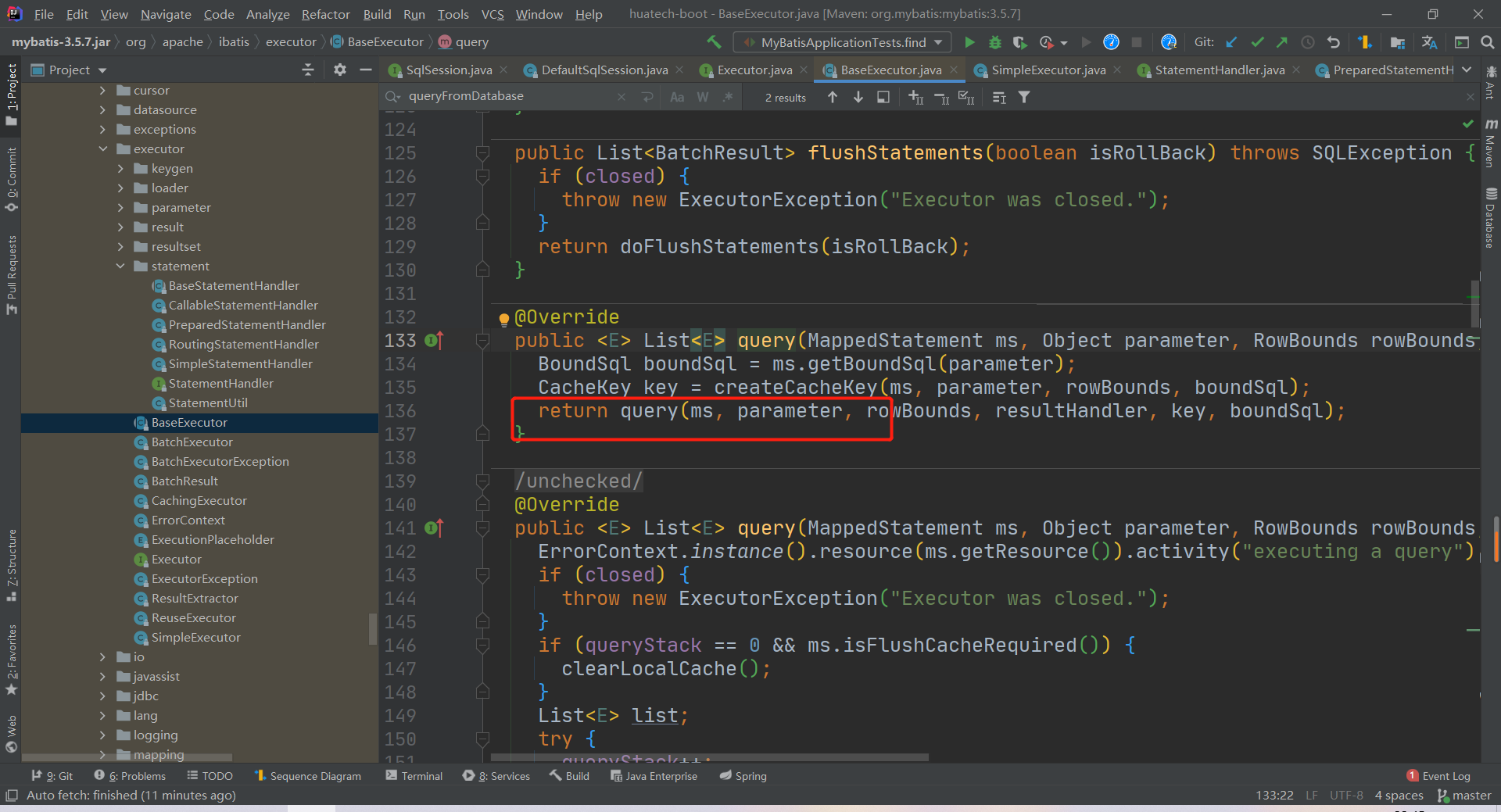The image size is (1501, 812).
Task: Open the Navigate menu
Action: point(166,14)
